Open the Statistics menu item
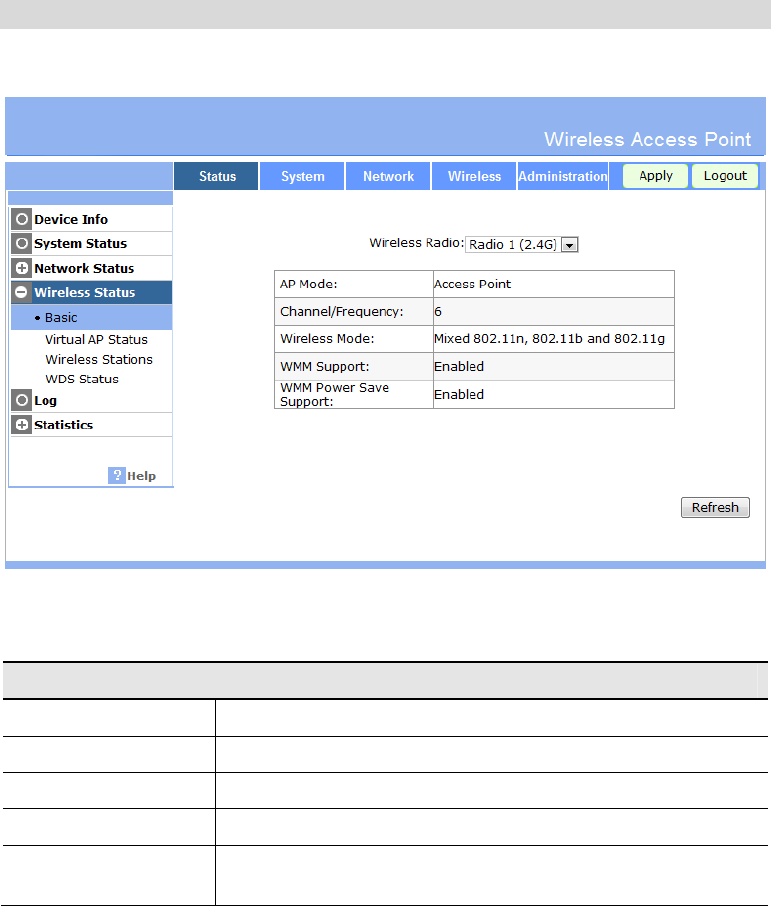771x906 pixels. [64, 425]
